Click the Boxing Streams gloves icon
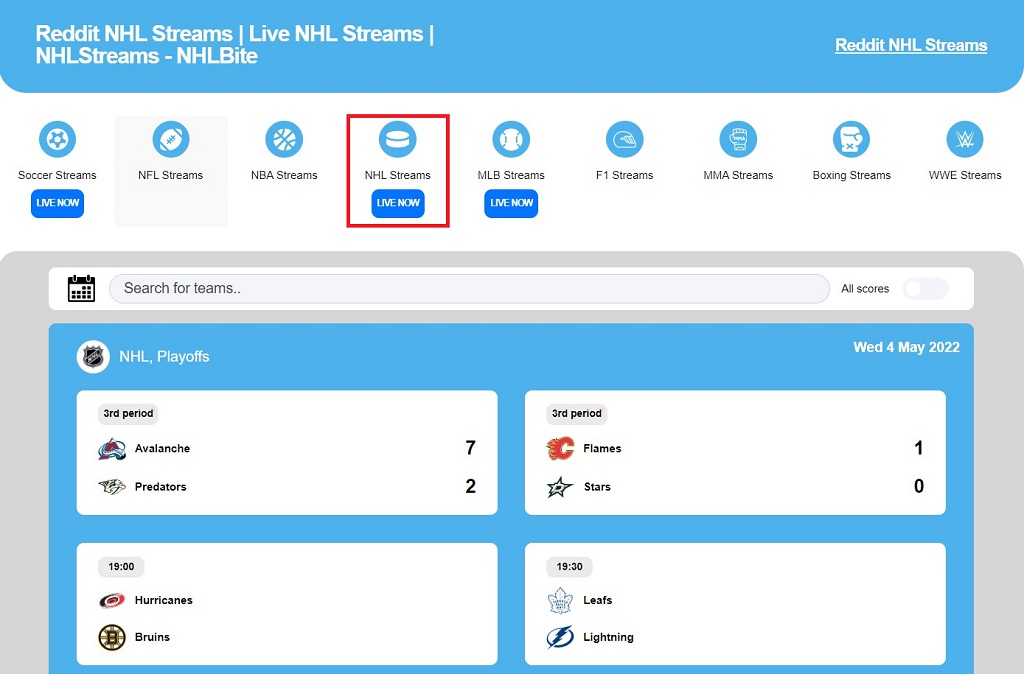Viewport: 1024px width, 674px height. pos(852,139)
